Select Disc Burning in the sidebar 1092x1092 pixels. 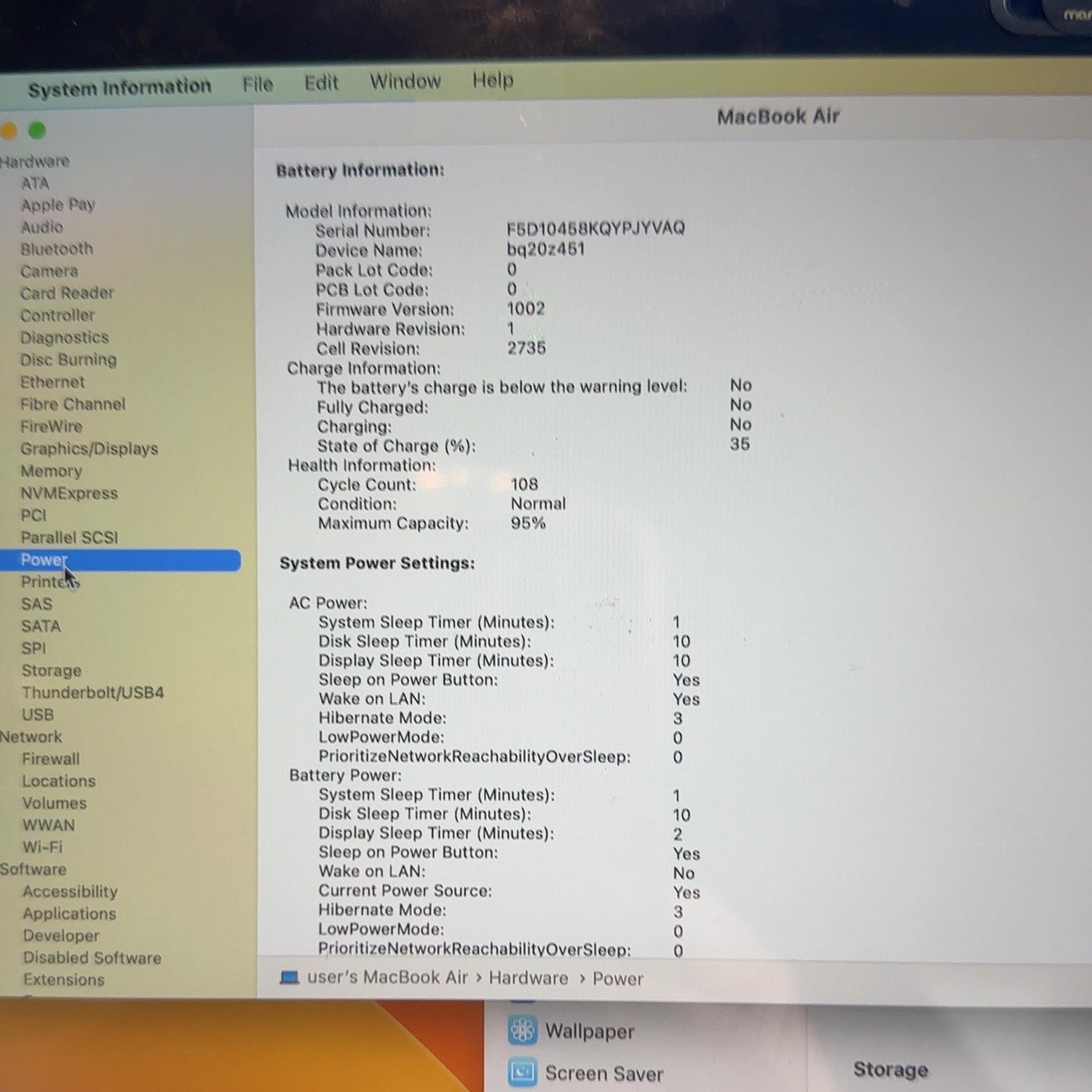pyautogui.click(x=68, y=360)
